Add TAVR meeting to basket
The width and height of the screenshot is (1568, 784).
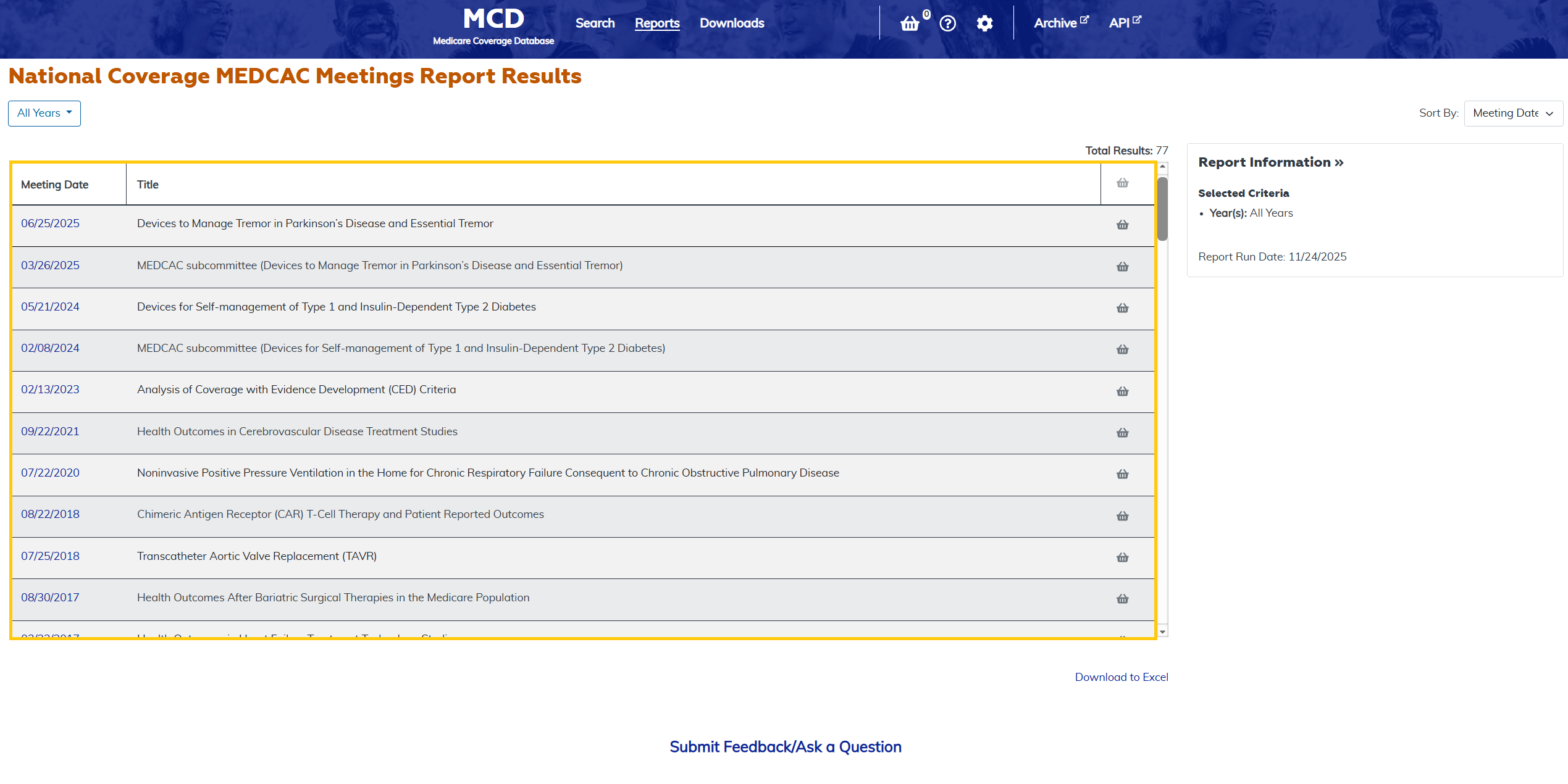click(x=1122, y=557)
